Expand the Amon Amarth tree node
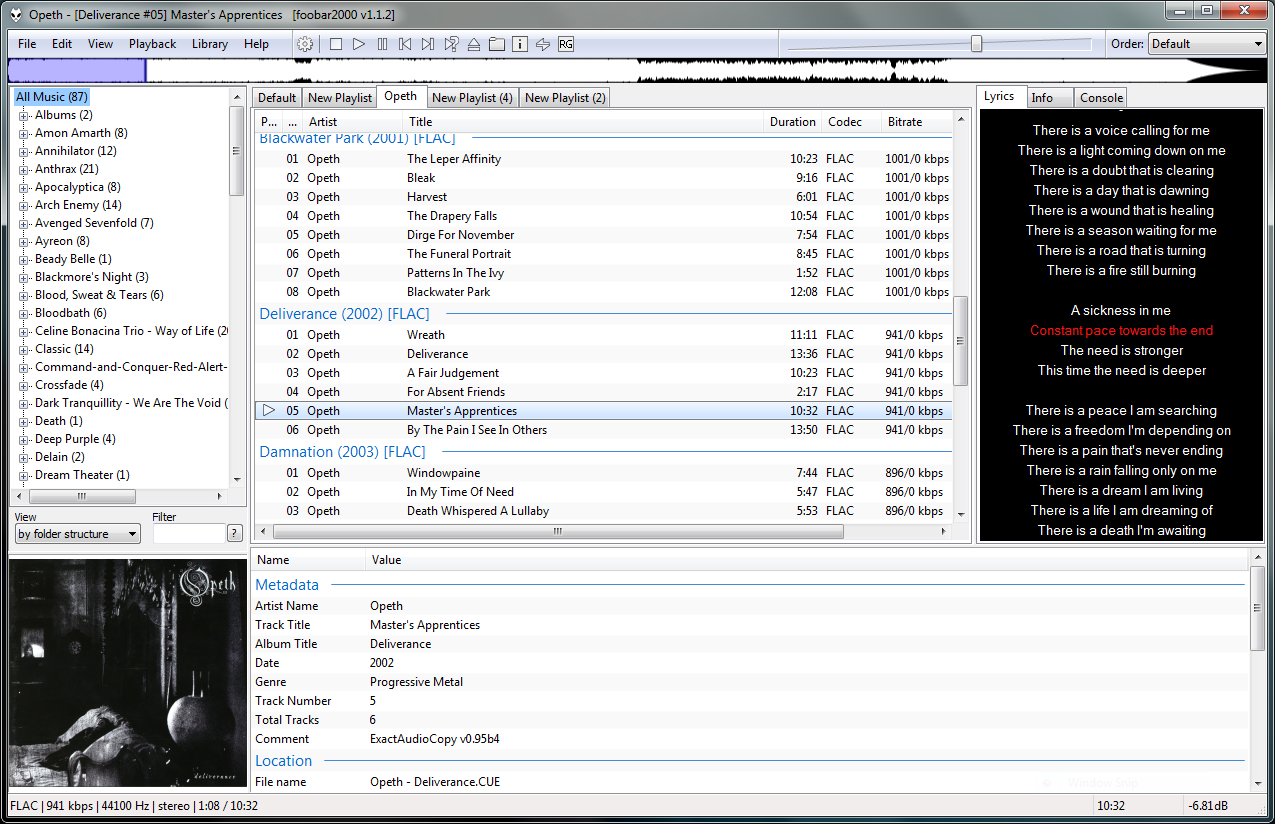The width and height of the screenshot is (1275, 824). (24, 133)
